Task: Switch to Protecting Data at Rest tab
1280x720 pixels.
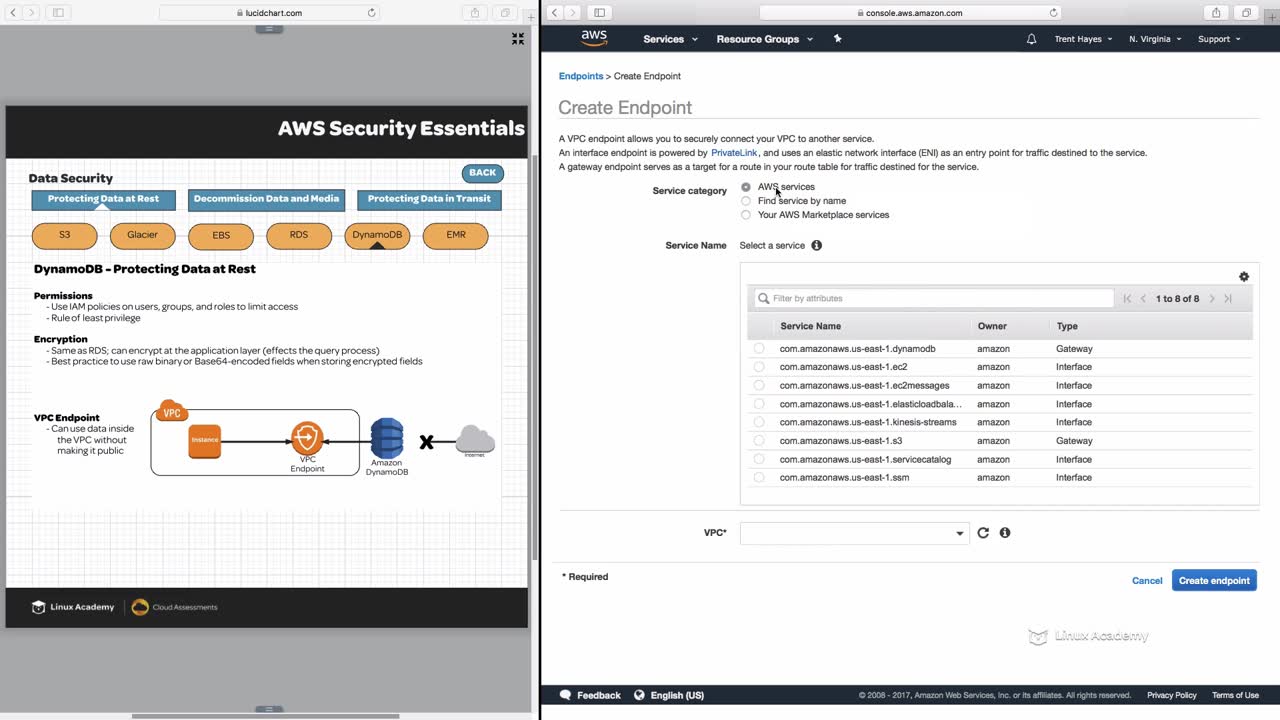Action: (103, 199)
